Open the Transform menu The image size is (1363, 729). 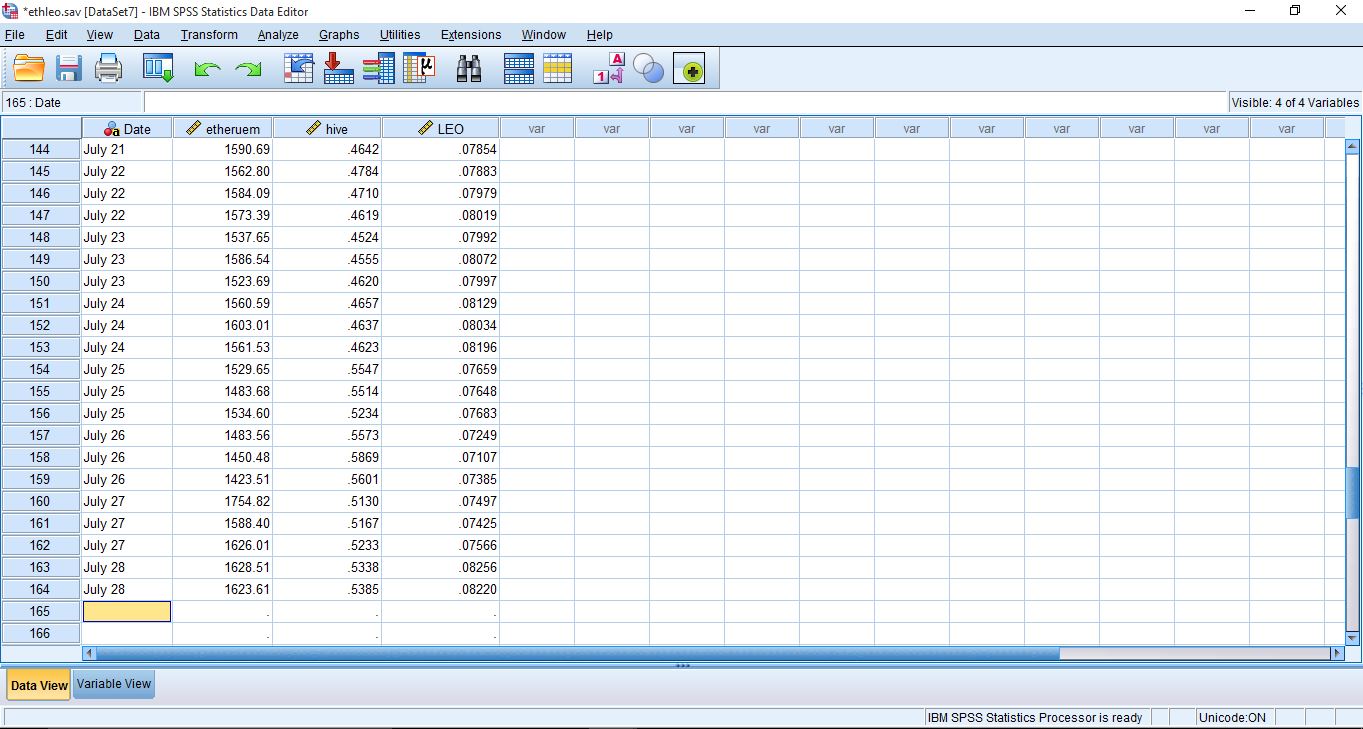click(209, 35)
